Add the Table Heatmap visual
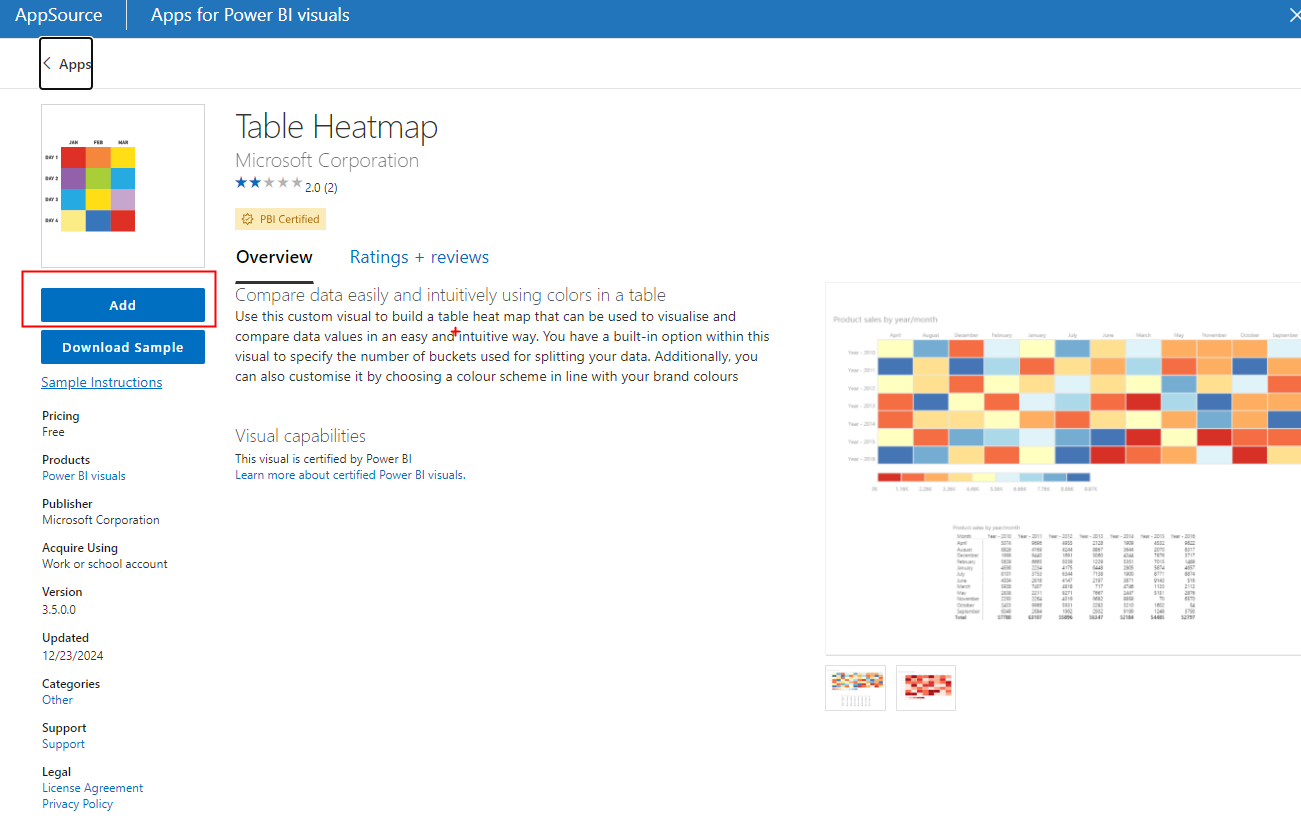Screen dimensions: 1301x830 123,305
